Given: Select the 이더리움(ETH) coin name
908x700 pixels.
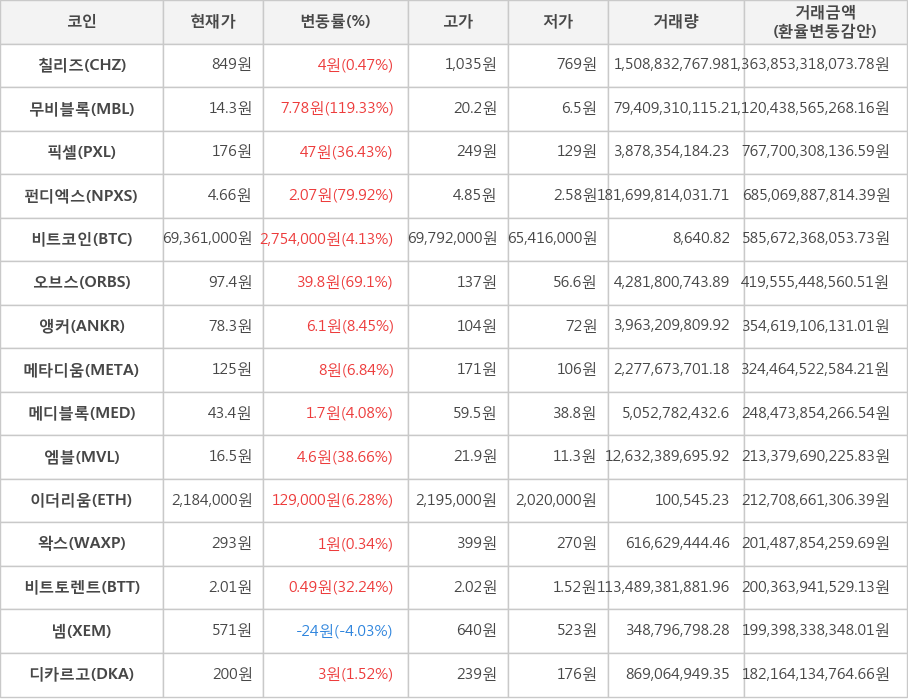Looking at the screenshot, I should [82, 500].
